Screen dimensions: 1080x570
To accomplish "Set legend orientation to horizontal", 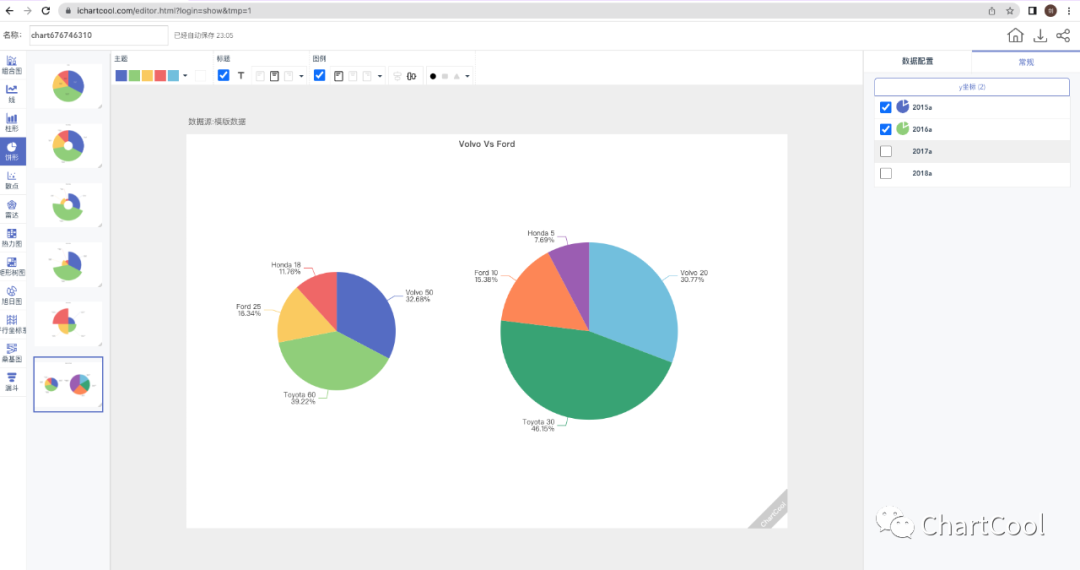I will point(411,76).
